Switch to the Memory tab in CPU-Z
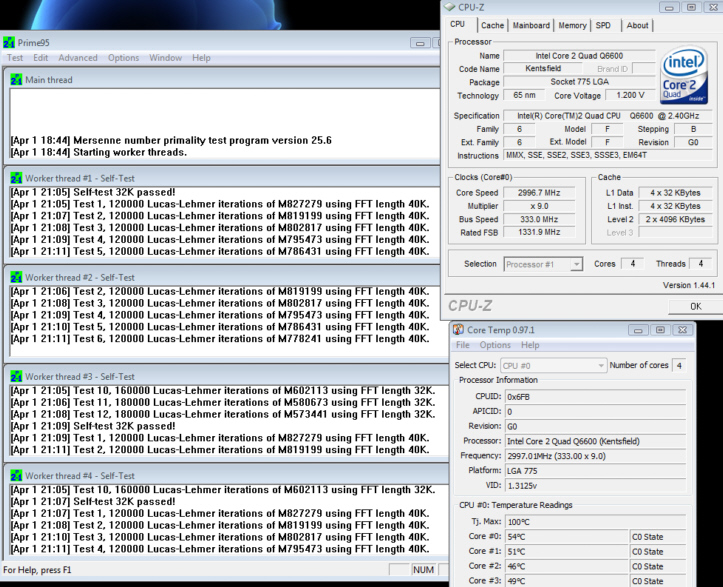723x587 pixels. [x=572, y=25]
